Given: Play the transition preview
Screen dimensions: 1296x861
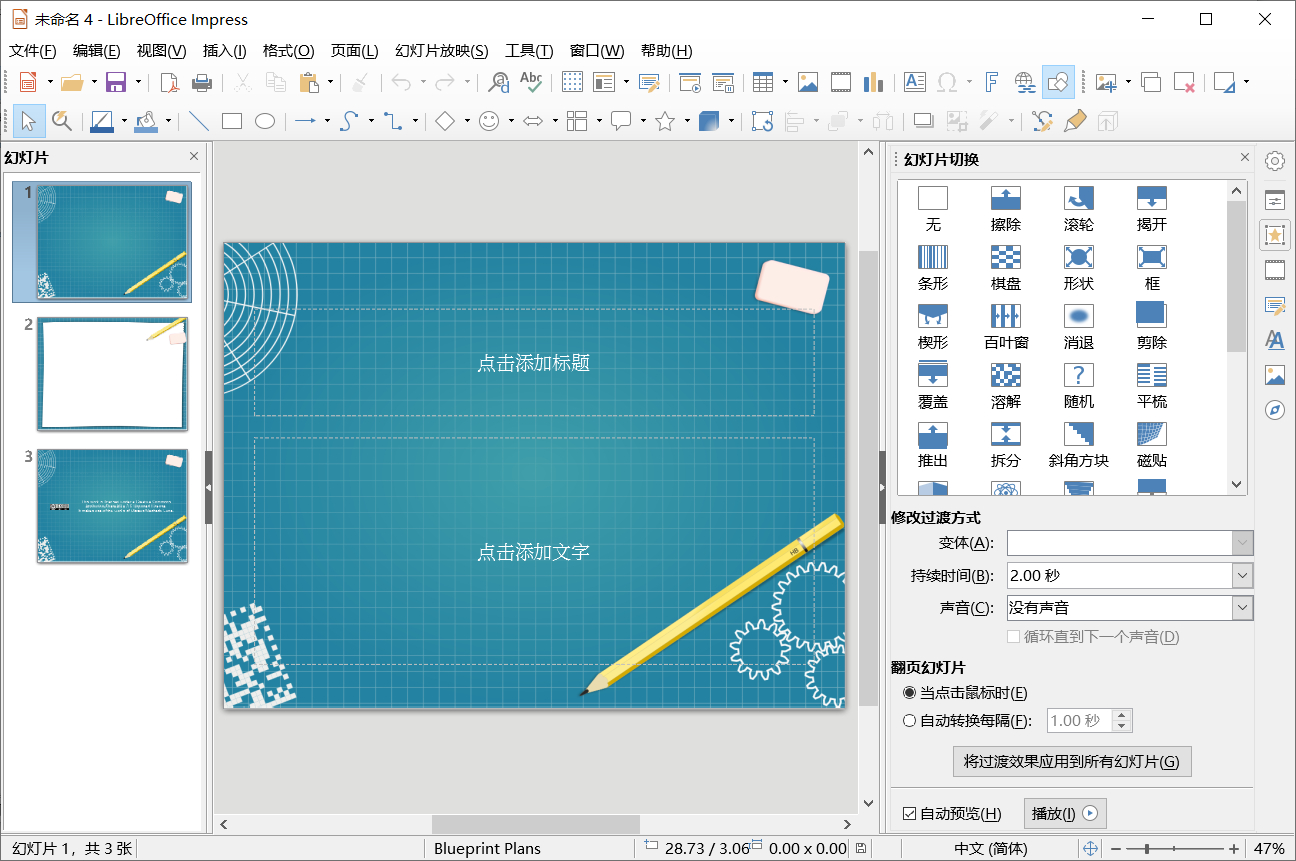Looking at the screenshot, I should tap(1064, 813).
